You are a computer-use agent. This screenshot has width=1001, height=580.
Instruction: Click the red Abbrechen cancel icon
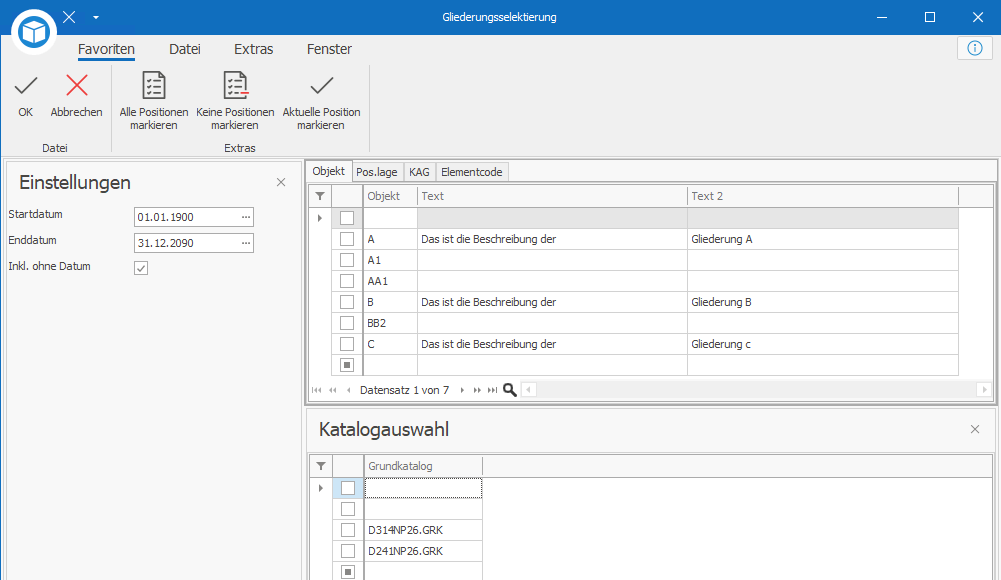click(x=77, y=86)
